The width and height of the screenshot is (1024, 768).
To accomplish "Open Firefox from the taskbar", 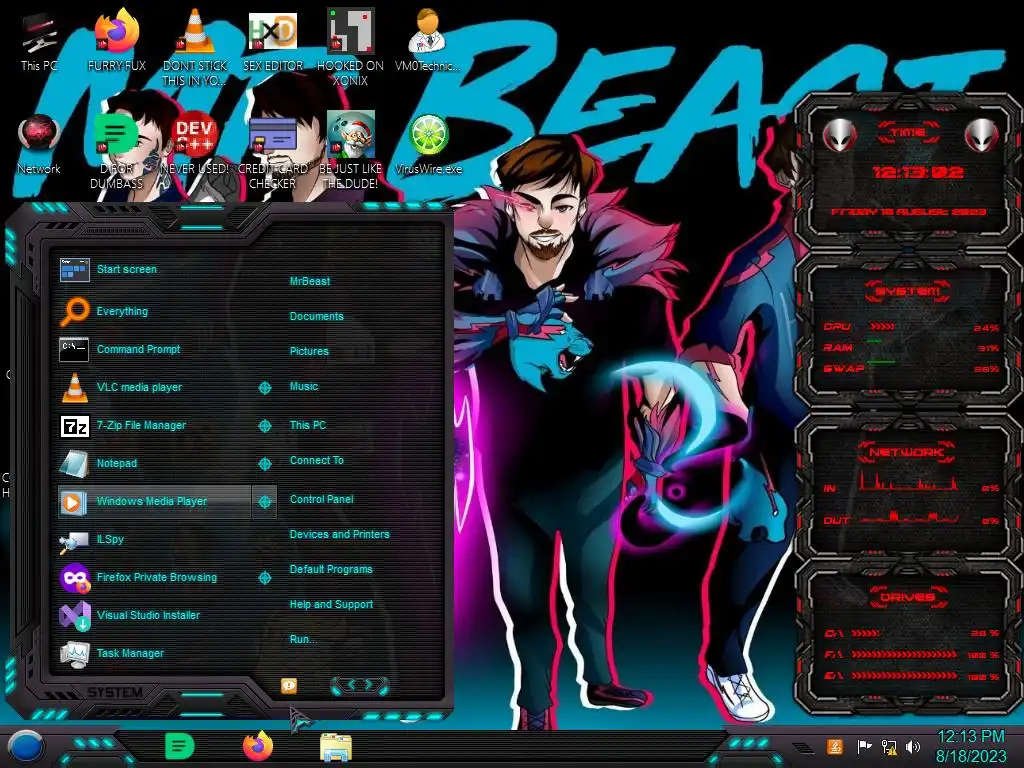I will tap(258, 746).
